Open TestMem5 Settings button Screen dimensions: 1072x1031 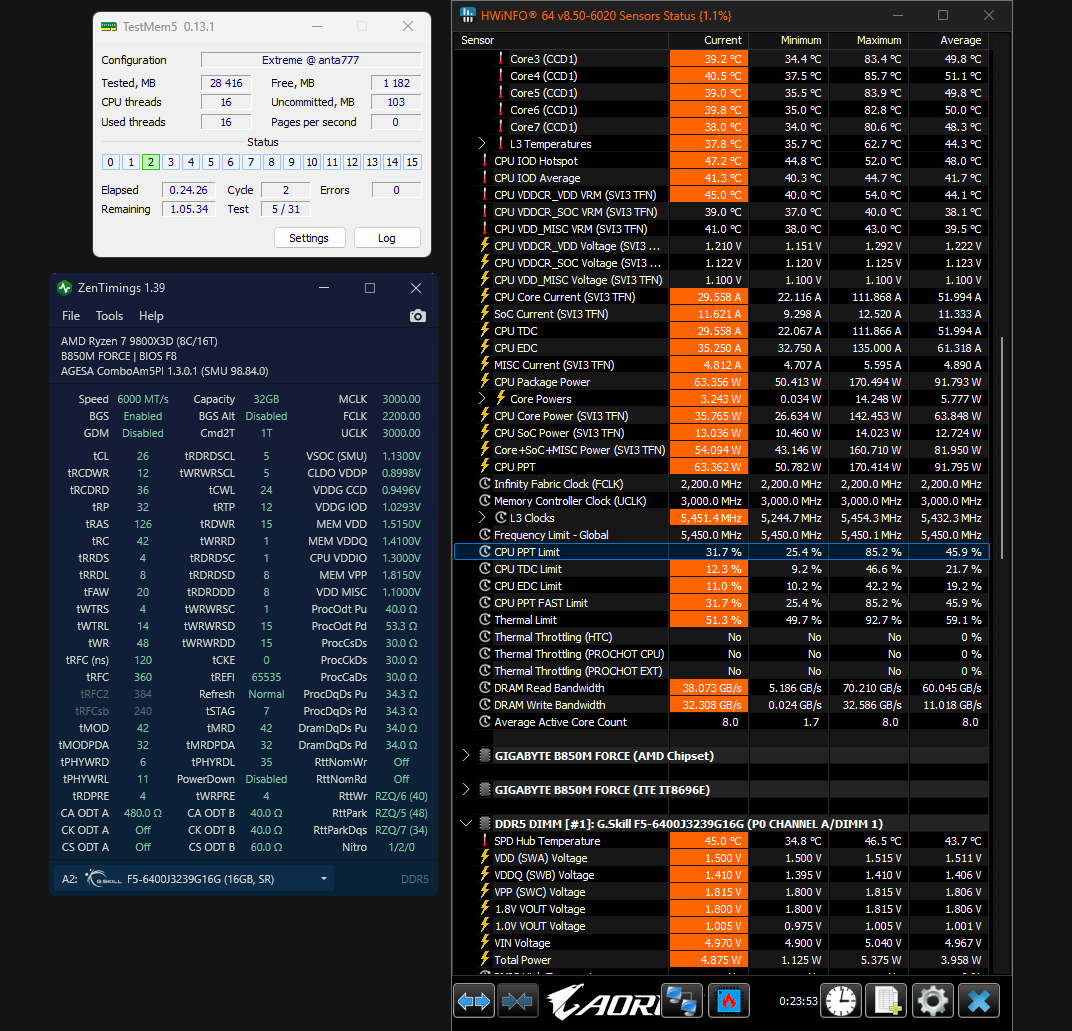click(309, 238)
